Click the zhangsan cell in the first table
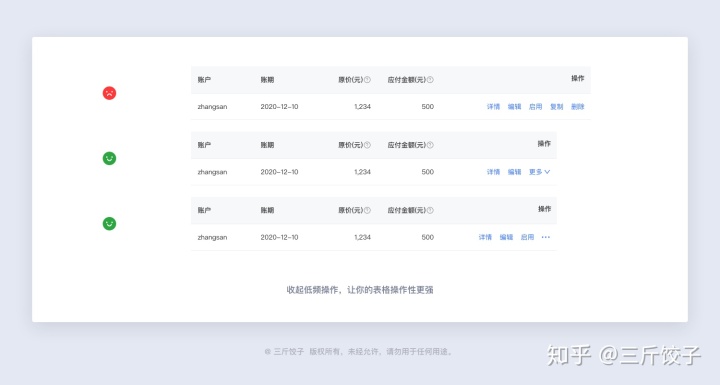The image size is (720, 385). point(212,107)
